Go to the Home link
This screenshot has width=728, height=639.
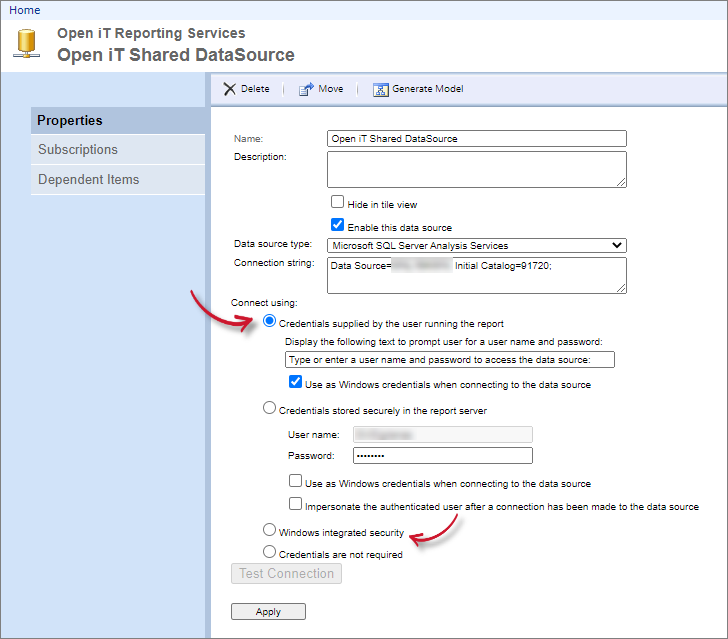(x=25, y=10)
